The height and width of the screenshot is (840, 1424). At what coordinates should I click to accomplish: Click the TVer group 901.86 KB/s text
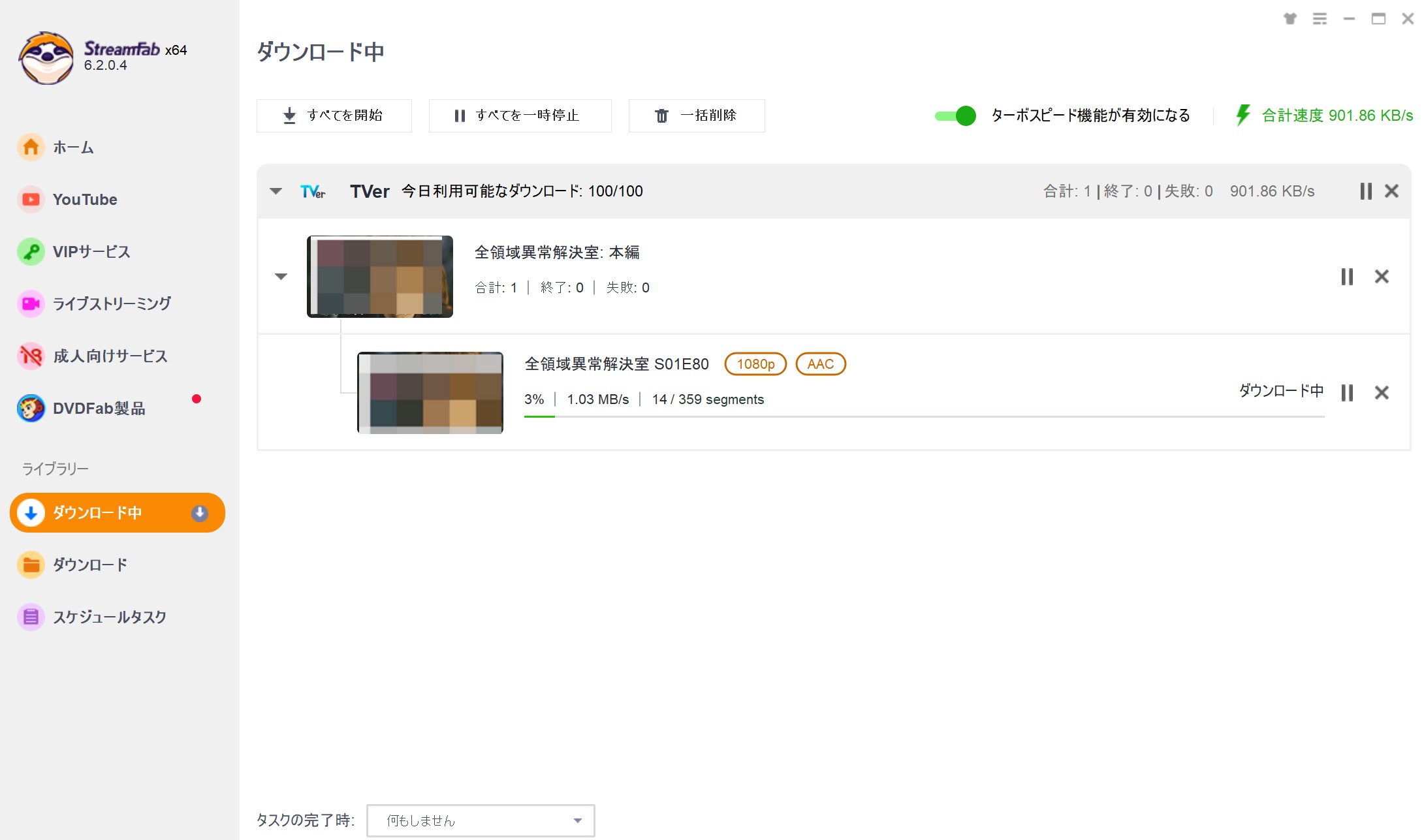(x=1272, y=191)
